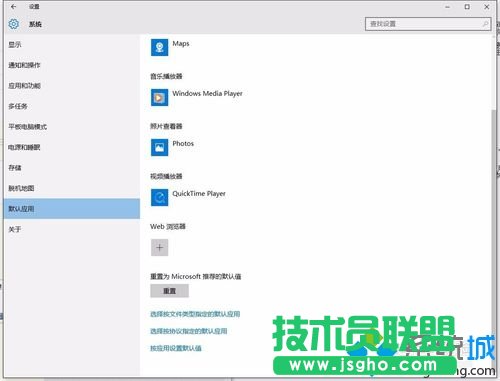This screenshot has width=500, height=381.
Task: Click the 重置 button
Action: coord(169,291)
